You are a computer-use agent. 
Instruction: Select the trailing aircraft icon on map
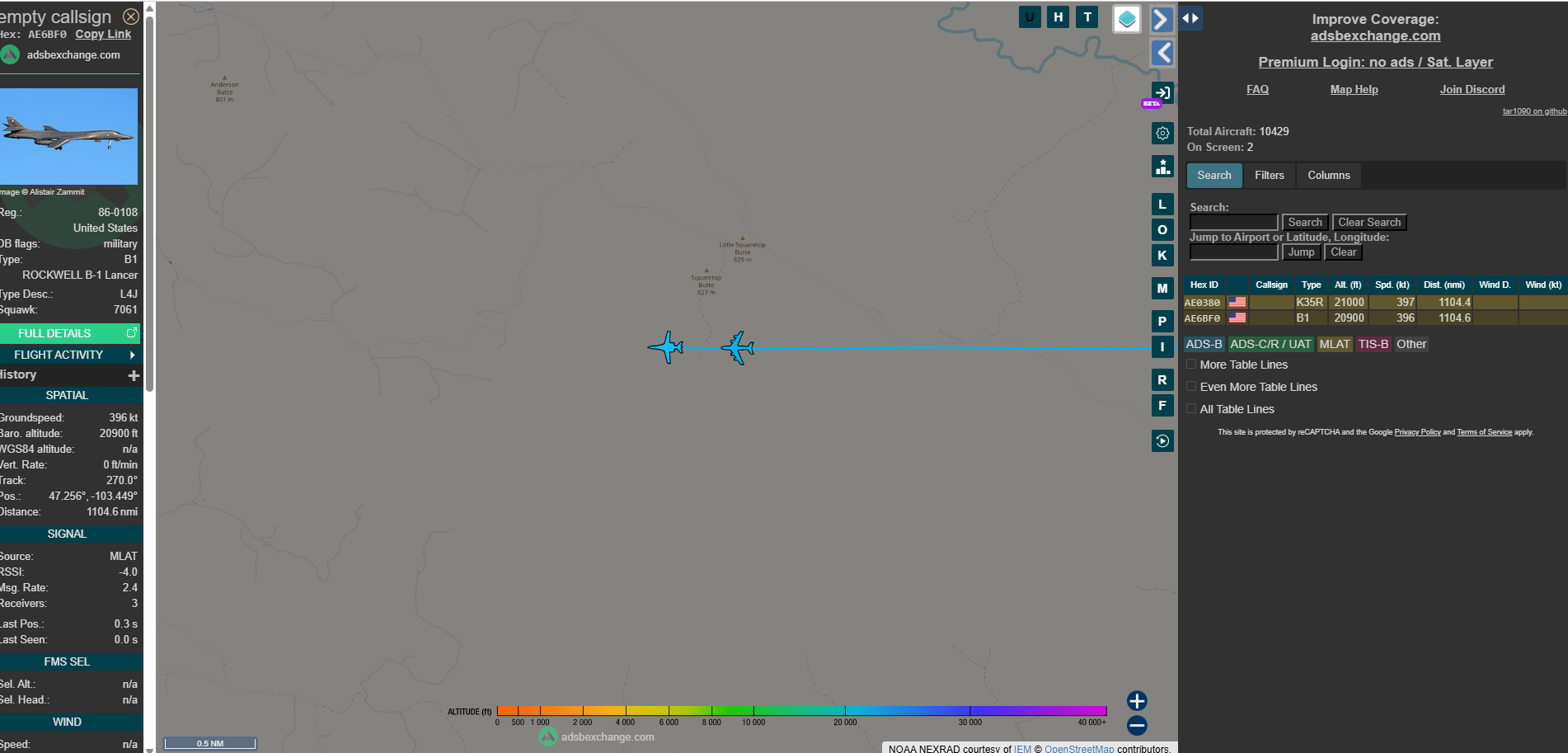pyautogui.click(x=738, y=347)
